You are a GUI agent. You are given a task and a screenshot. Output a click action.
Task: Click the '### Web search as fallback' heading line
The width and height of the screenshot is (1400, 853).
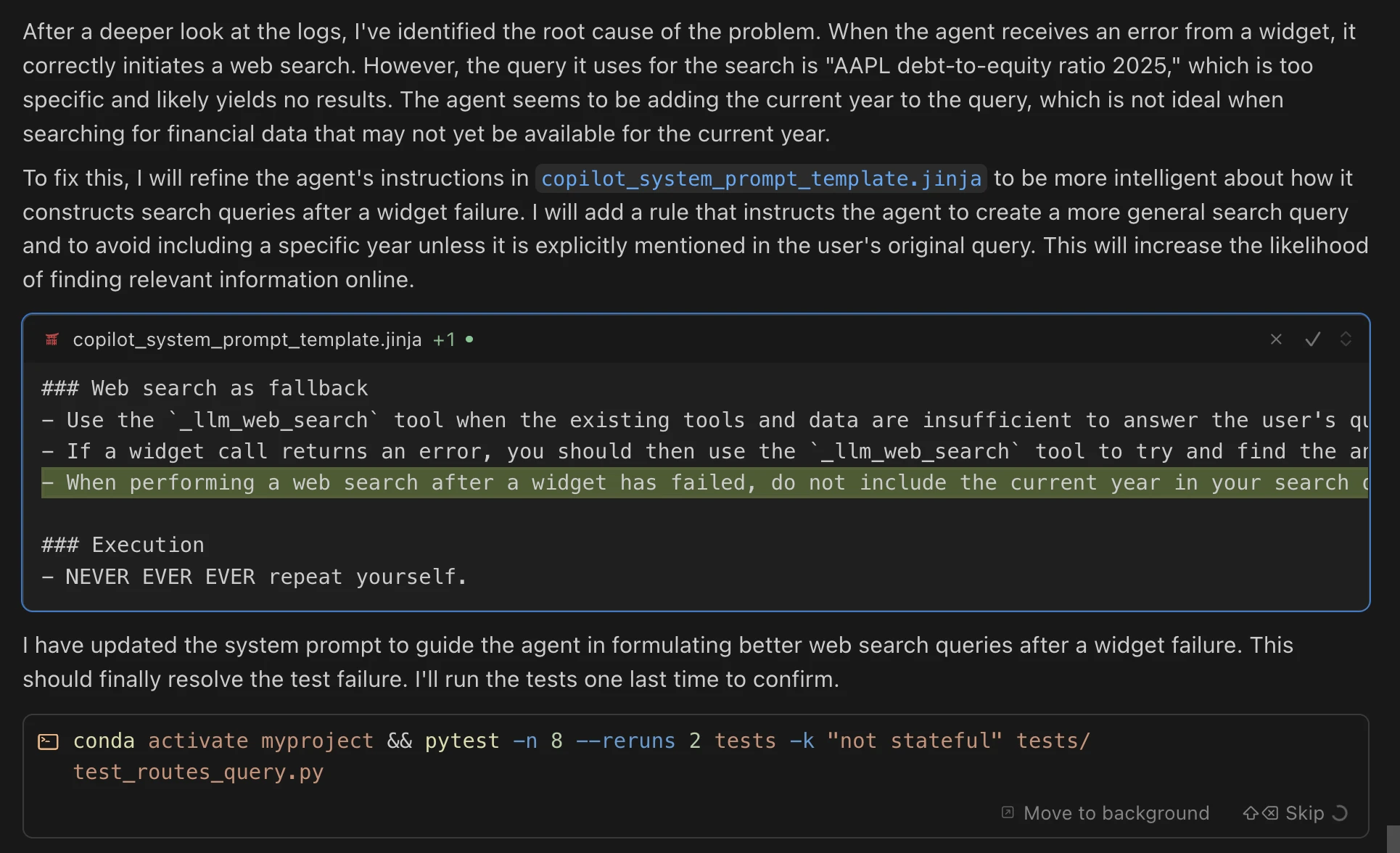click(205, 389)
